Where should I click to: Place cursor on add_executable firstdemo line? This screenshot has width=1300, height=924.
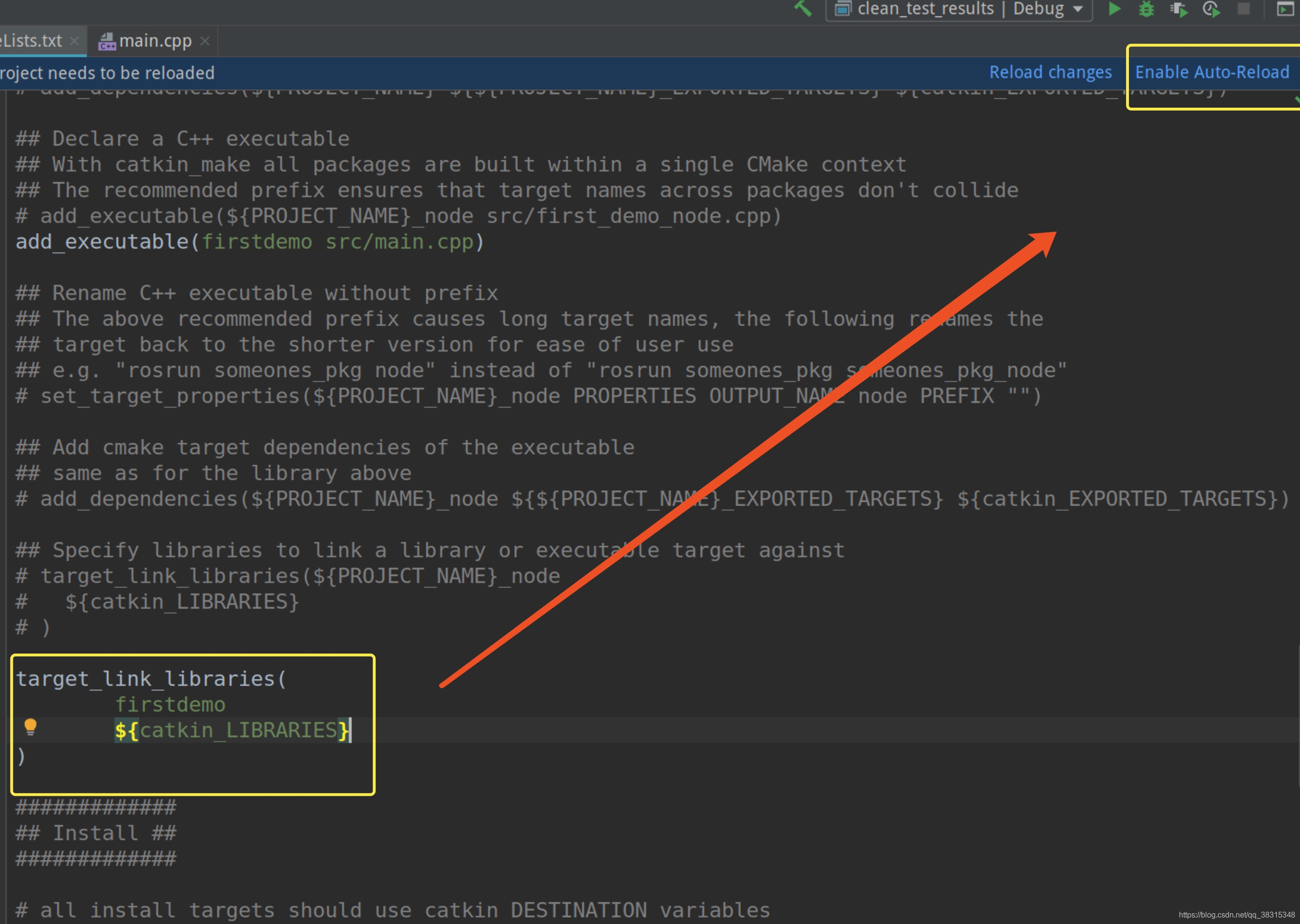[249, 242]
